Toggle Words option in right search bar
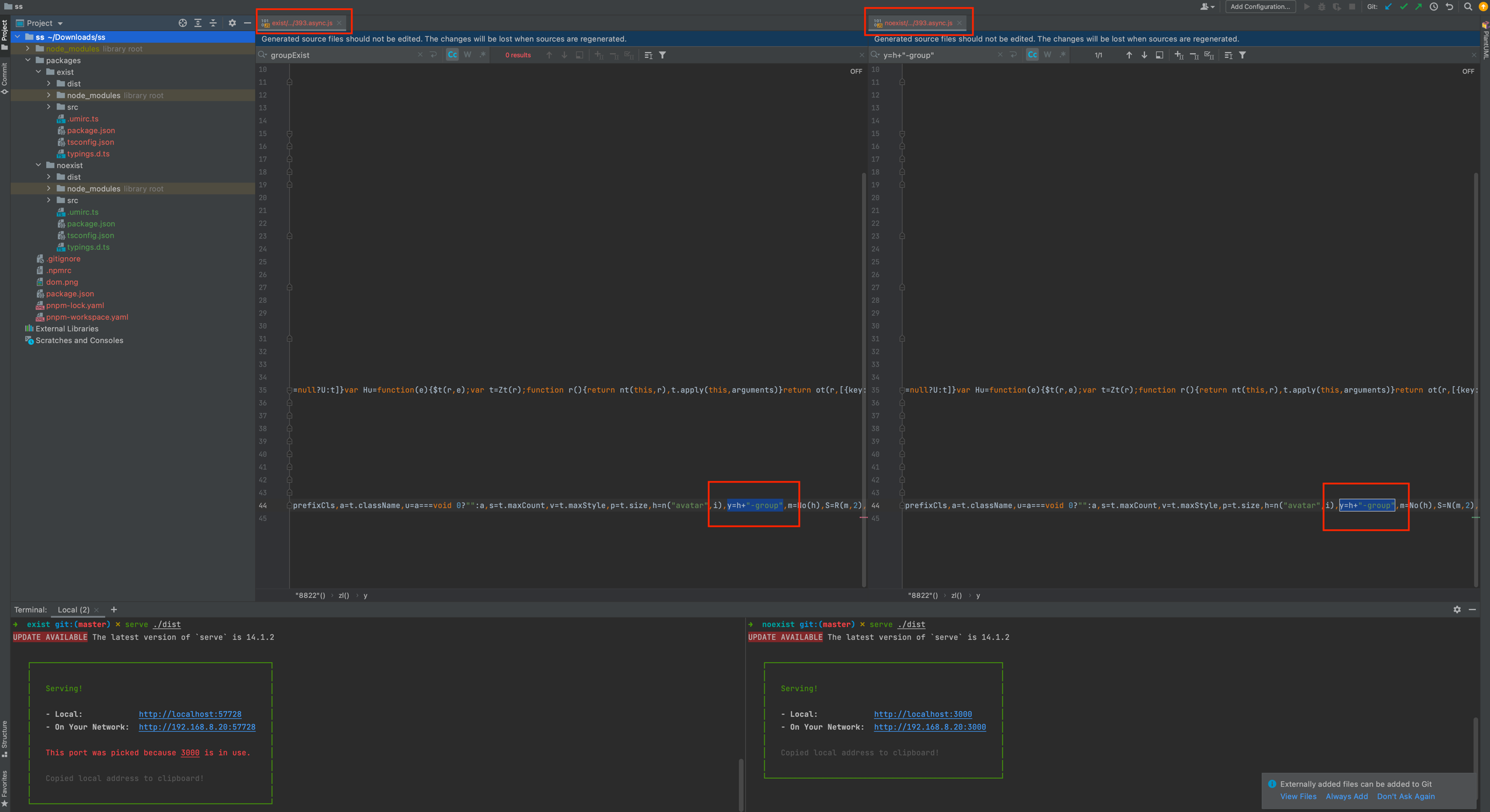The width and height of the screenshot is (1490, 812). coord(1048,55)
